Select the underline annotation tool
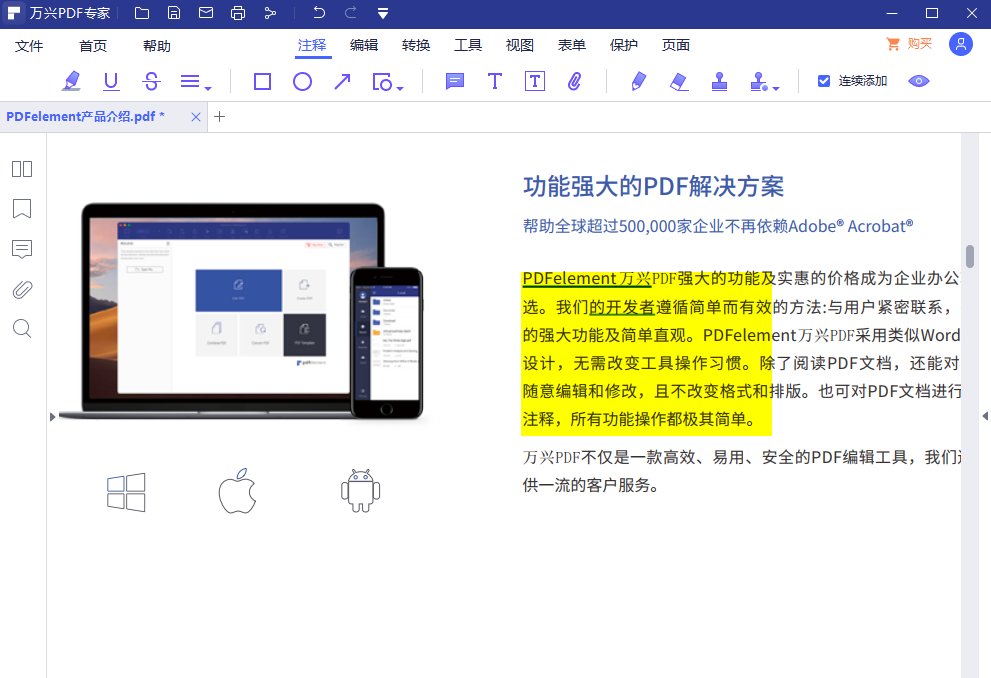991x678 pixels. (111, 81)
